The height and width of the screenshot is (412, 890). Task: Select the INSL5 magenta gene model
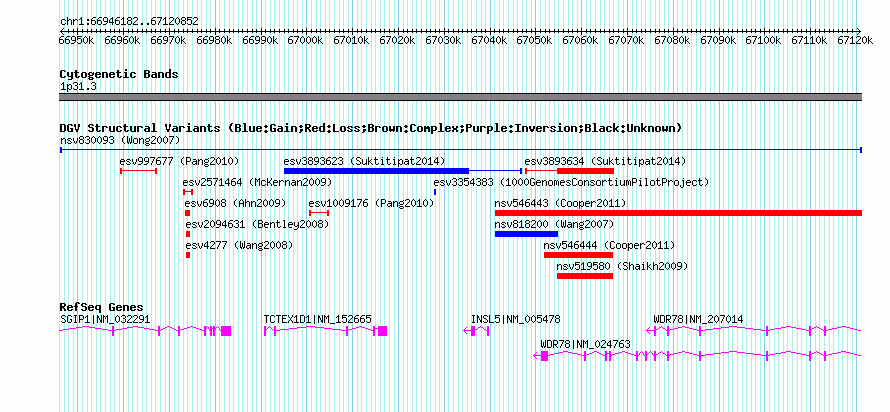(476, 331)
